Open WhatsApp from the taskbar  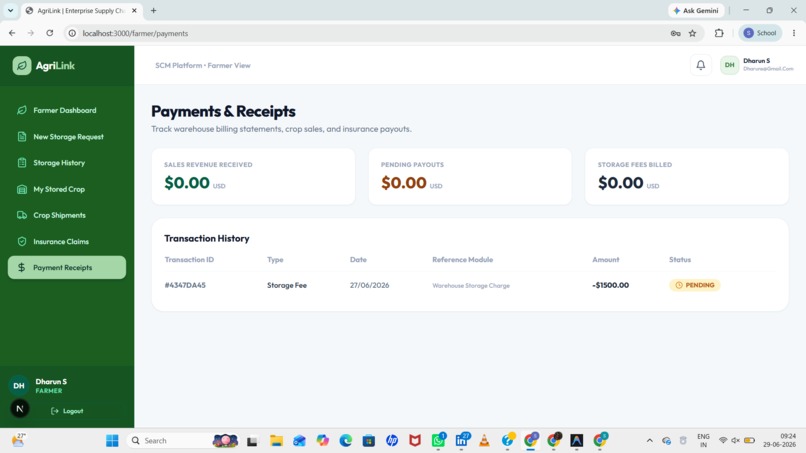pyautogui.click(x=438, y=441)
